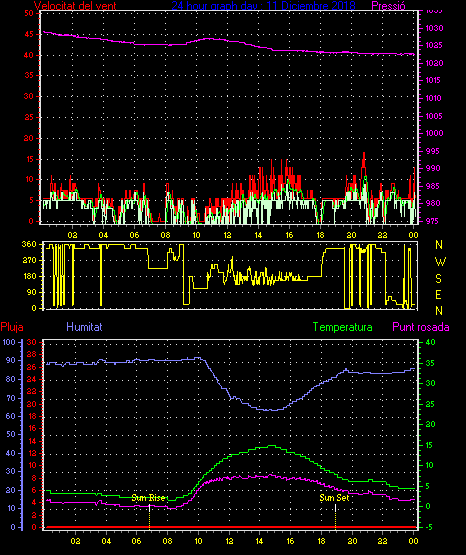Image resolution: width=466 pixels, height=555 pixels.
Task: Click '1015' on the pressure axis
Action: coord(433,80)
